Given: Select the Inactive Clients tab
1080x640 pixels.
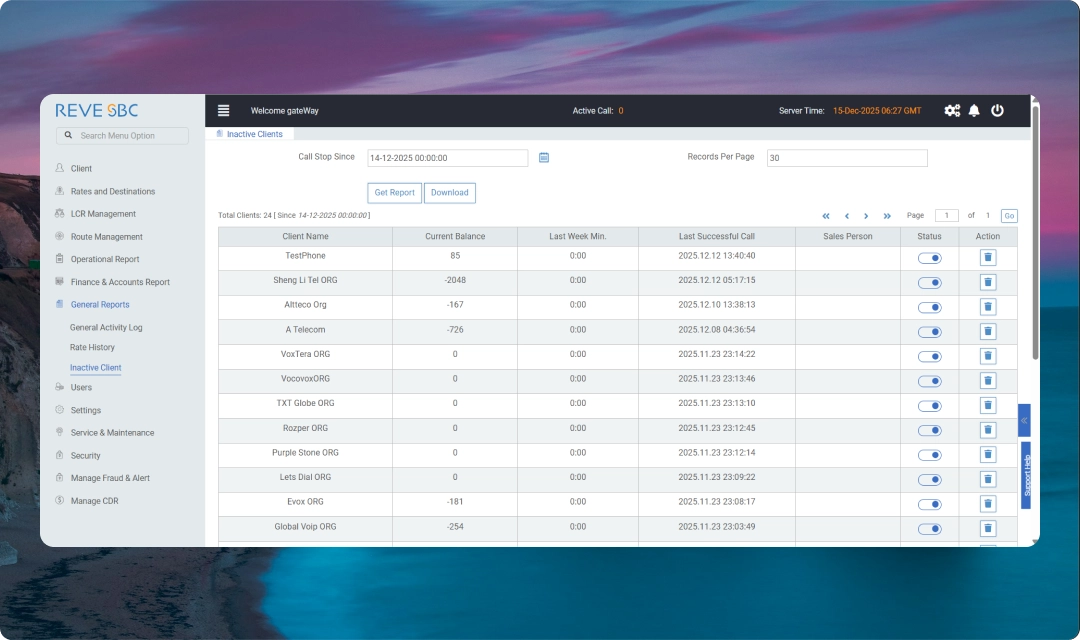Looking at the screenshot, I should pos(254,134).
